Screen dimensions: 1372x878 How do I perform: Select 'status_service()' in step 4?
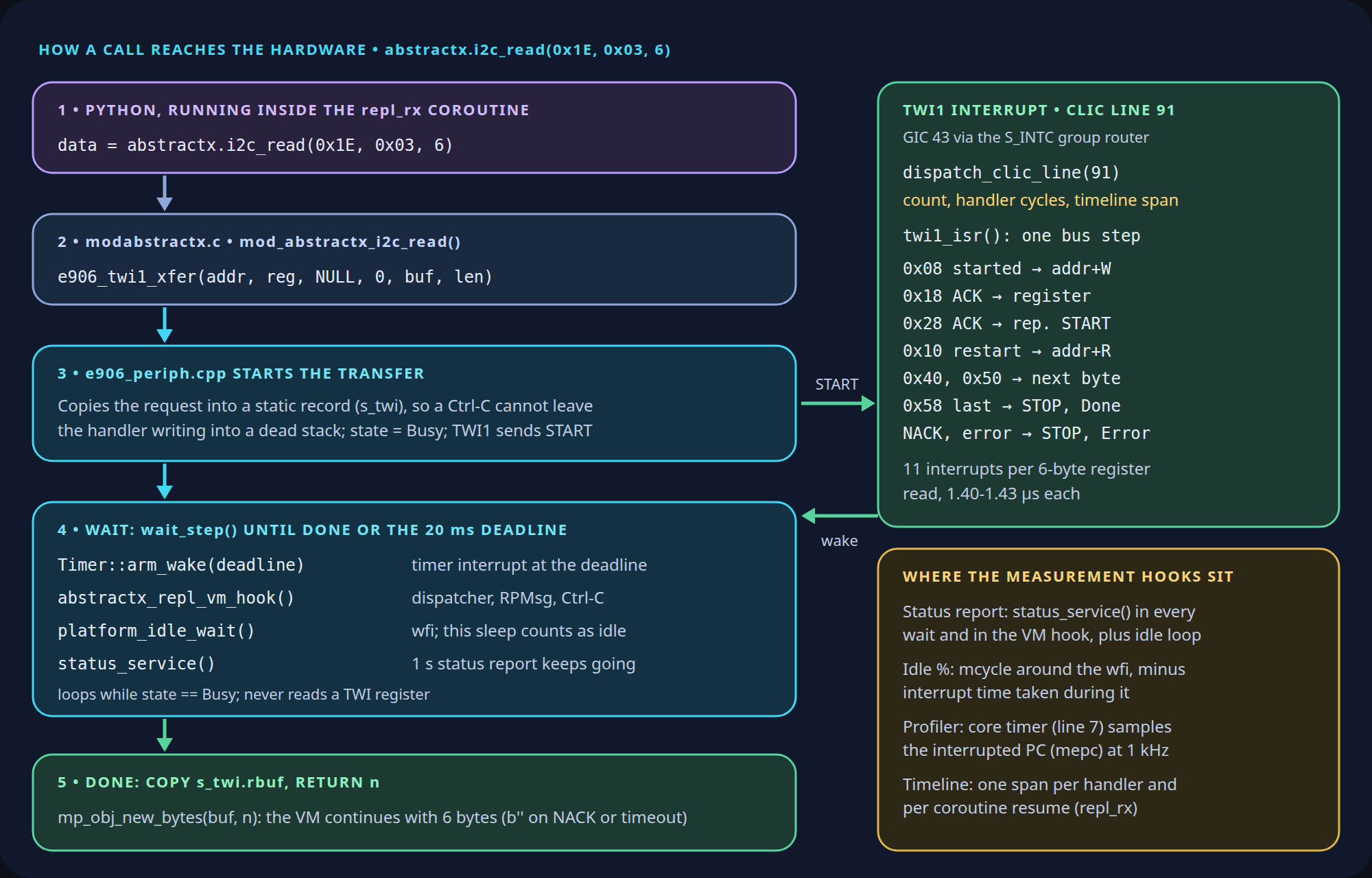point(137,664)
